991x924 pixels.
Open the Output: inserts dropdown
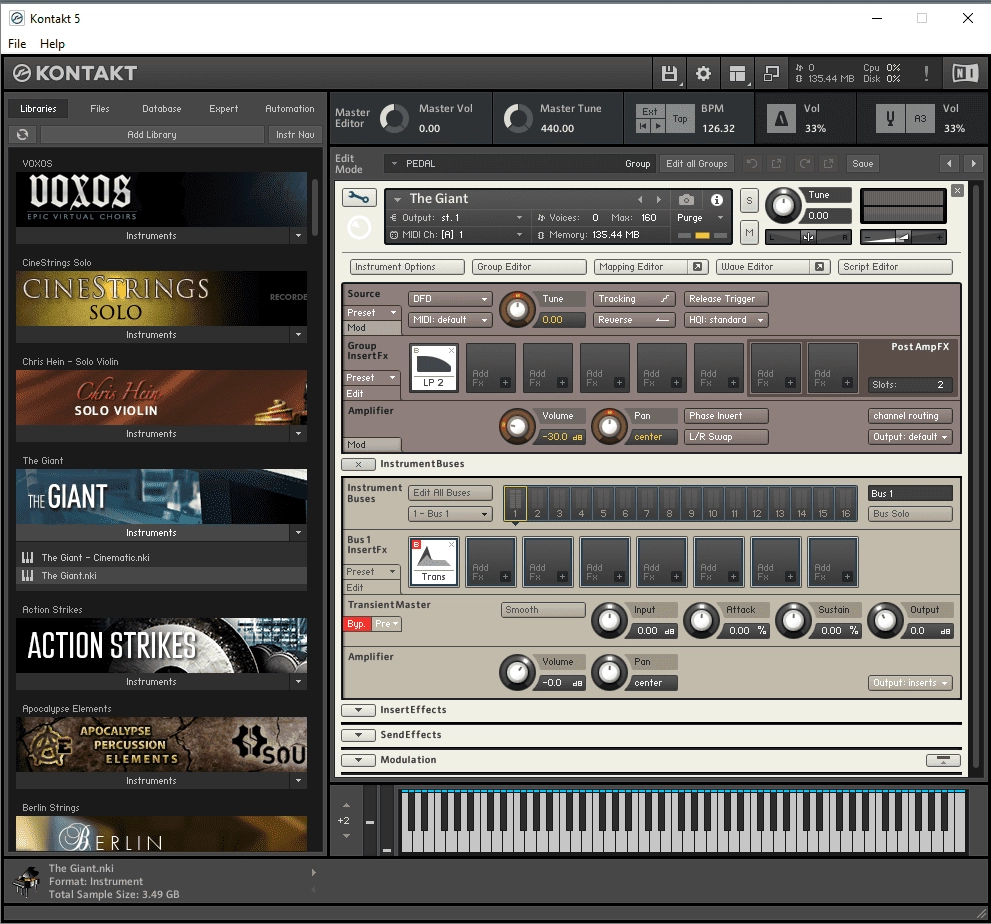[x=910, y=683]
